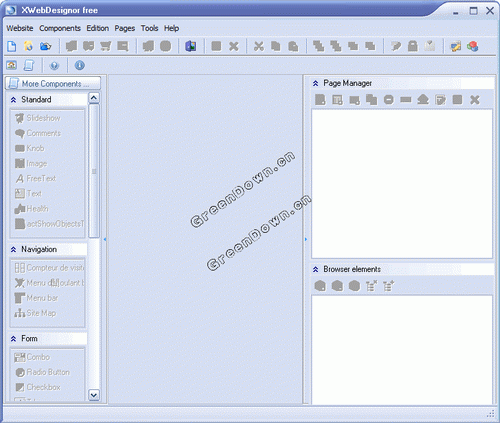
Task: Click the colored tools icon near toolbar end
Action: pyautogui.click(x=455, y=46)
